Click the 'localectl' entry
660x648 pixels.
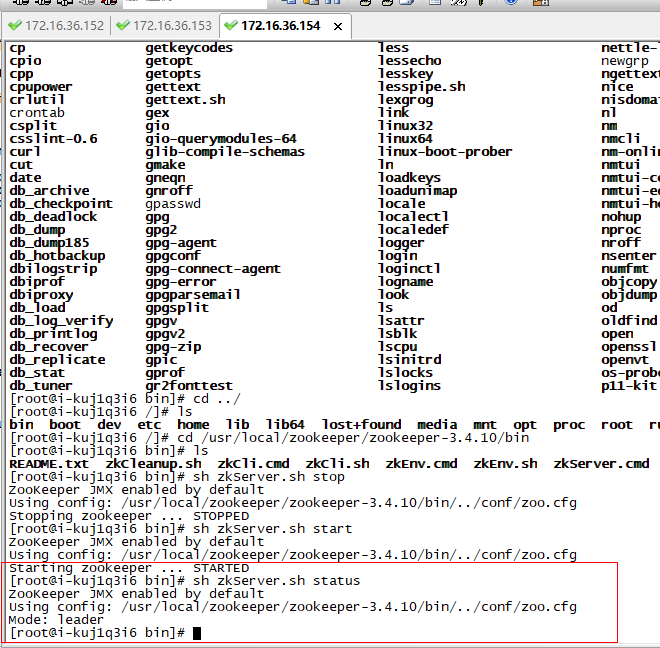click(413, 216)
